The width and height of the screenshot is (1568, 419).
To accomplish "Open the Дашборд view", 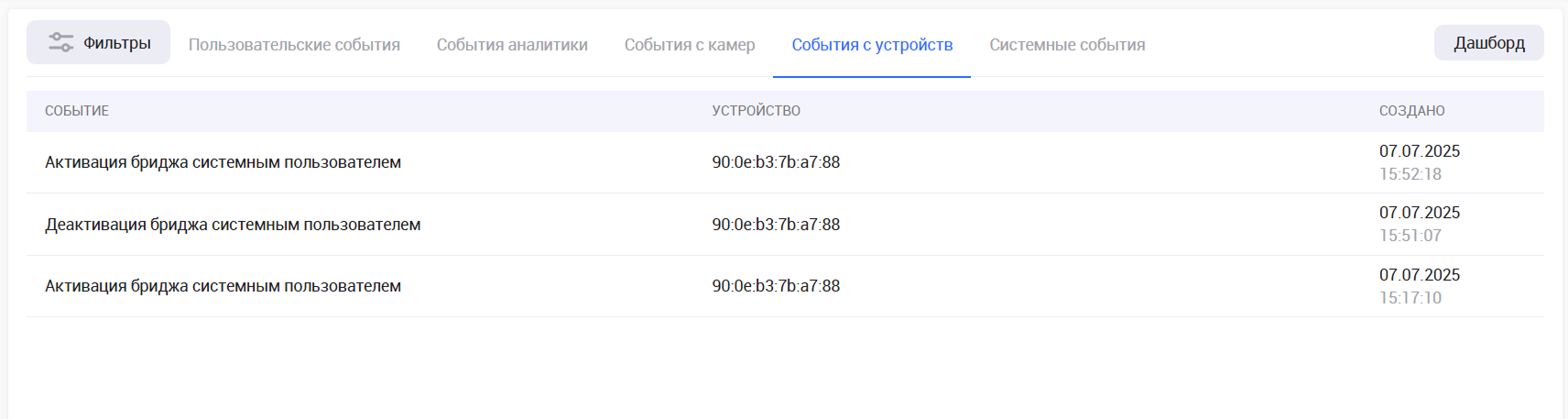I will click(x=1488, y=43).
